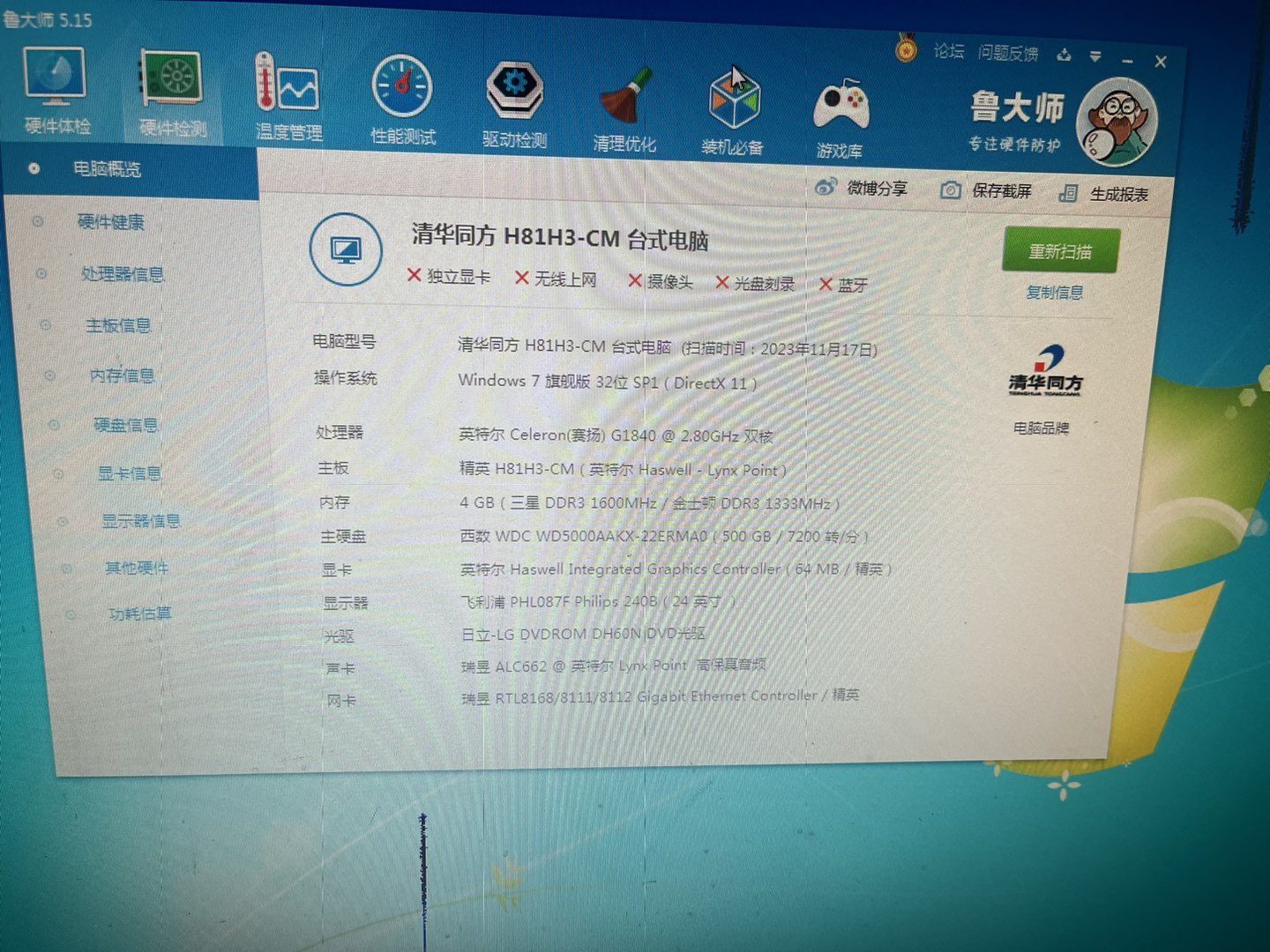Click the 鲁大师 old man avatar logo
The width and height of the screenshot is (1270, 952).
click(1117, 123)
